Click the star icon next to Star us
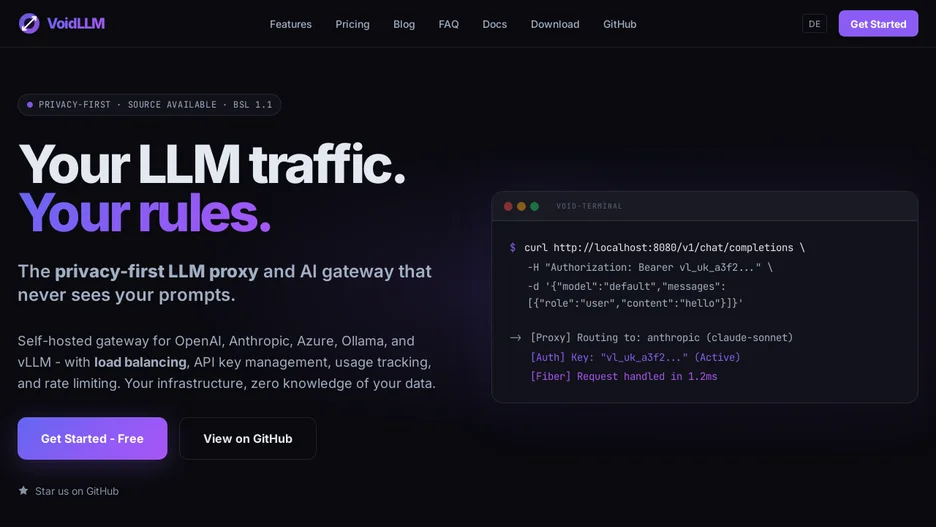Viewport: 936px width, 527px height. pos(23,491)
